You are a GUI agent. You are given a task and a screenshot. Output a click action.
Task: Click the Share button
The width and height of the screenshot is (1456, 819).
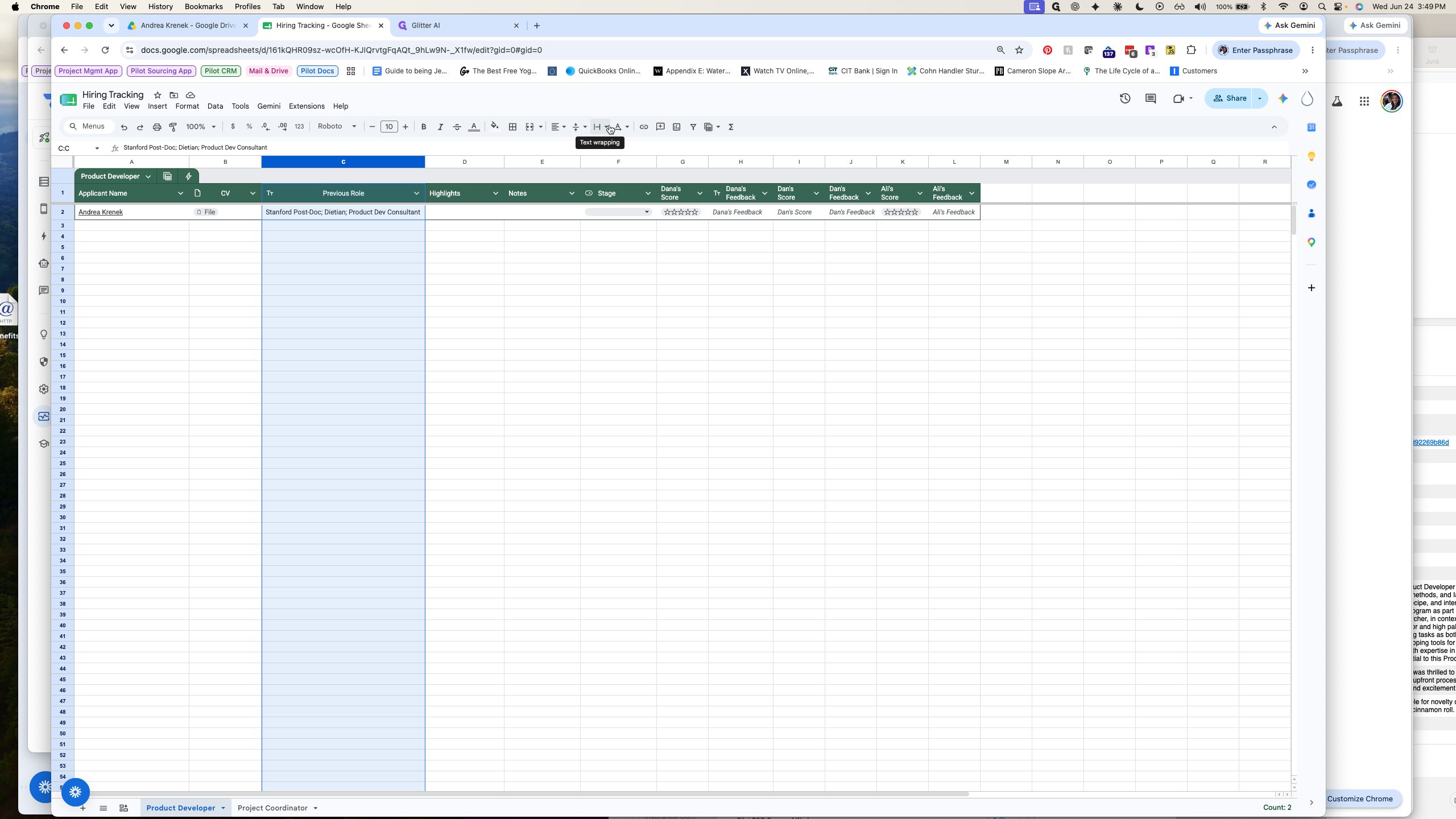coord(1230,98)
